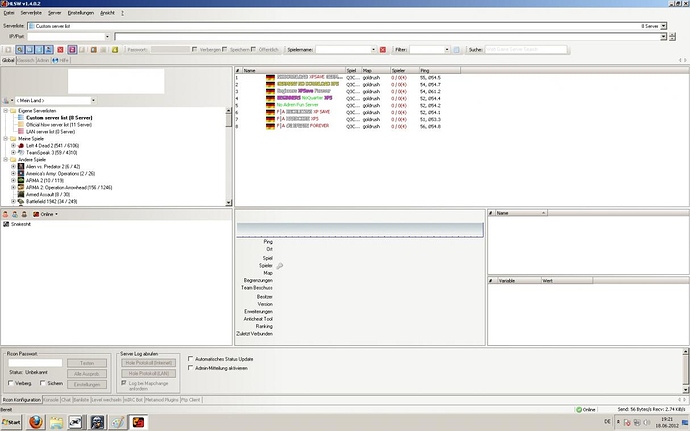Click the magenta toolbar icon
Viewport: 690px width, 431px height.
click(72, 48)
